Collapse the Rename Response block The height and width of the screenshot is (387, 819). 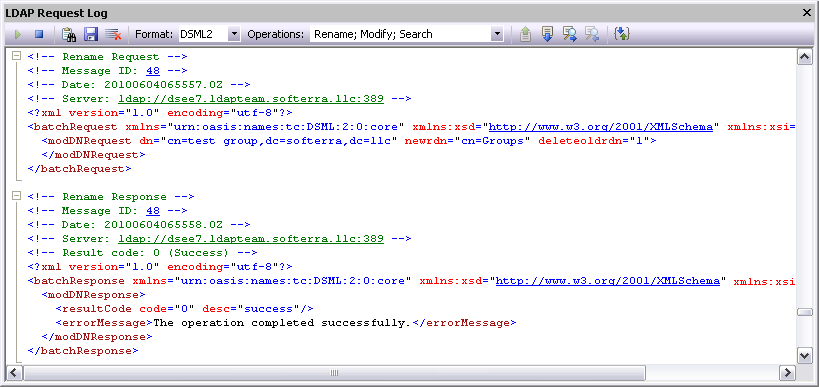click(x=16, y=196)
